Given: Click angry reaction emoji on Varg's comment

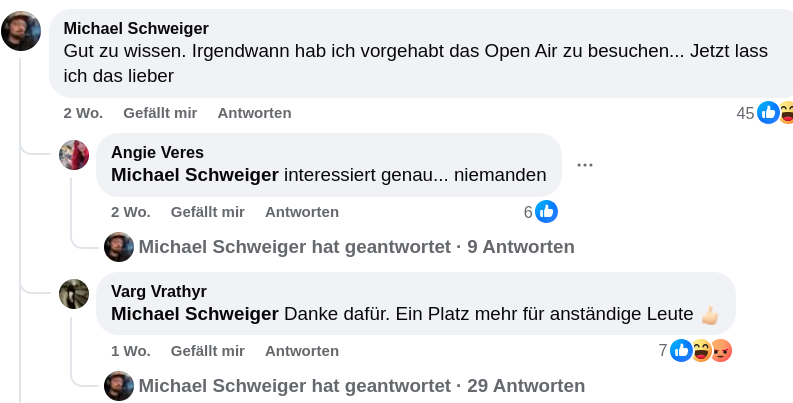Looking at the screenshot, I should pyautogui.click(x=721, y=350).
